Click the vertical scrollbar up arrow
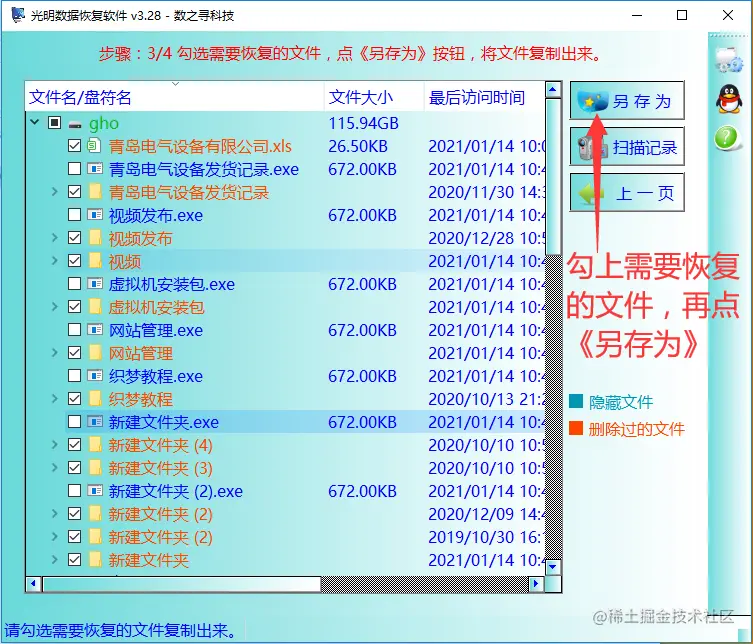753x644 pixels. (x=553, y=90)
